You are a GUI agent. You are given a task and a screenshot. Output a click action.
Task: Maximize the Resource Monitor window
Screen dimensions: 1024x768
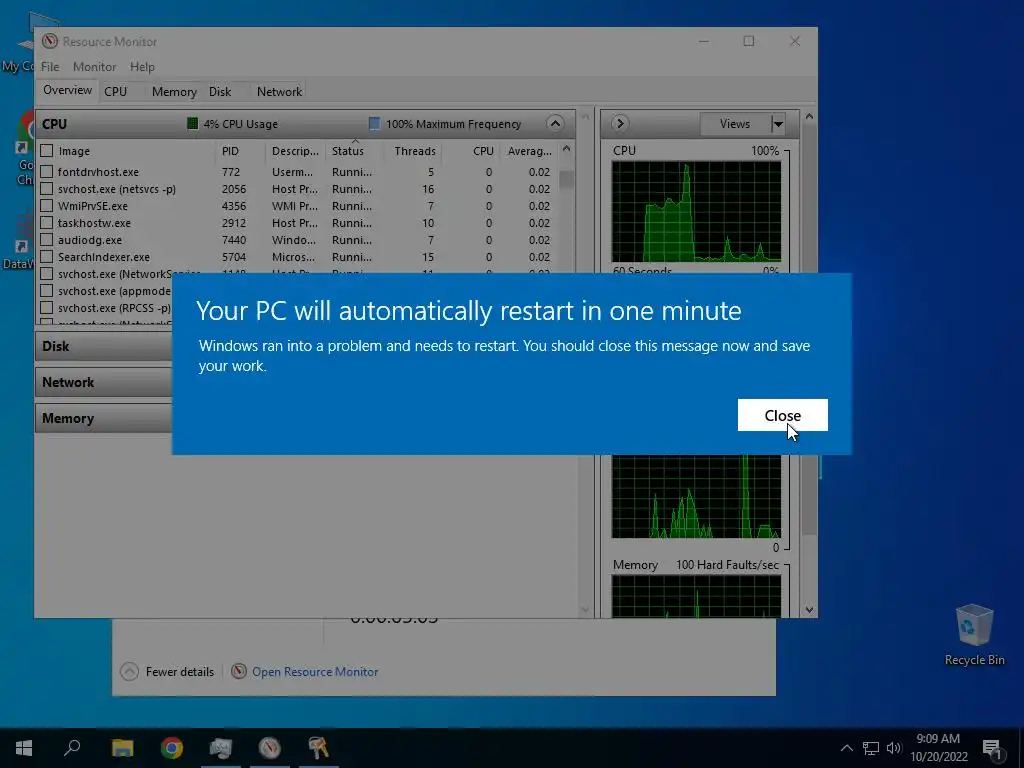coord(749,41)
